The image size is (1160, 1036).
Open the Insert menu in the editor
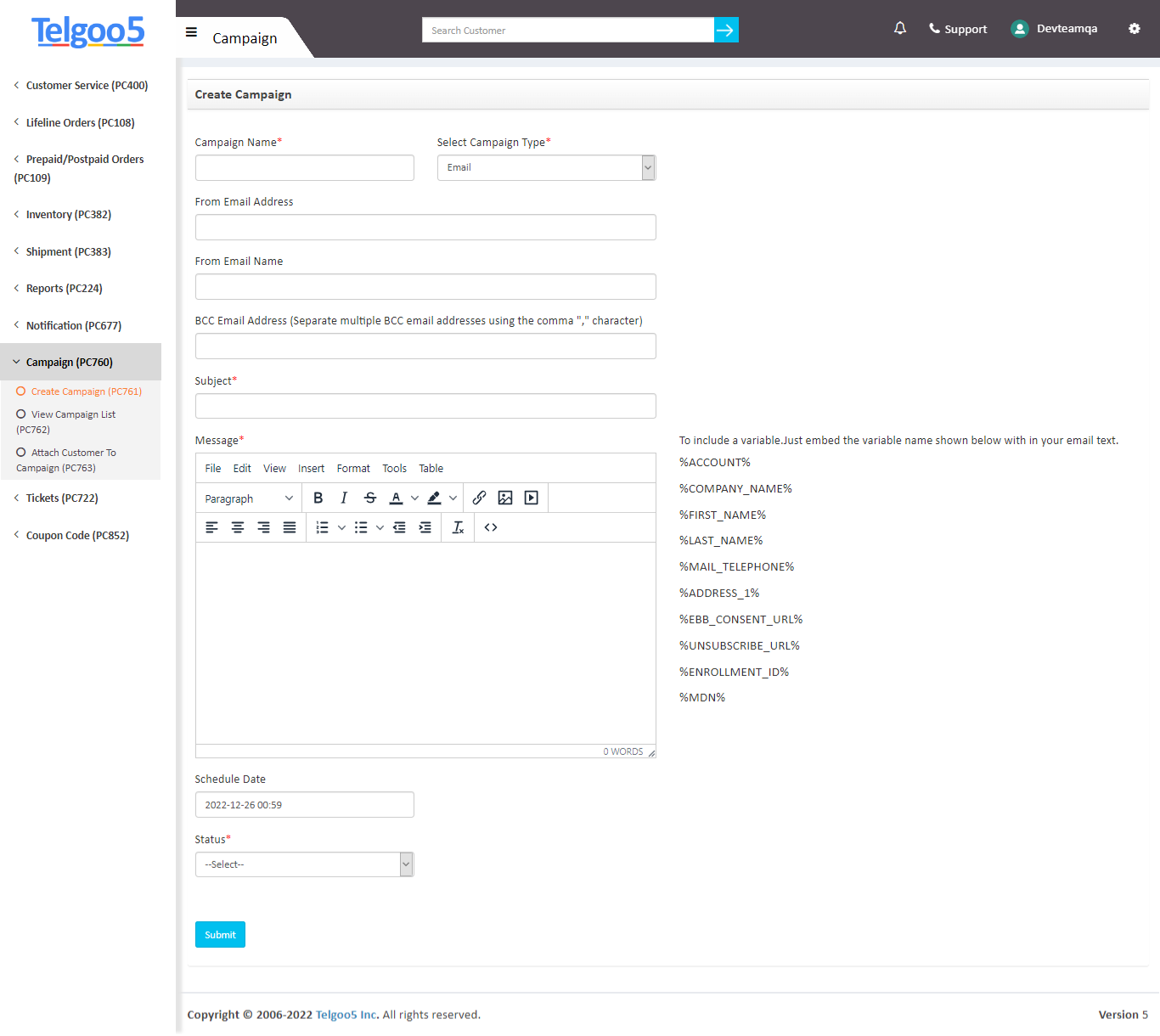tap(311, 468)
